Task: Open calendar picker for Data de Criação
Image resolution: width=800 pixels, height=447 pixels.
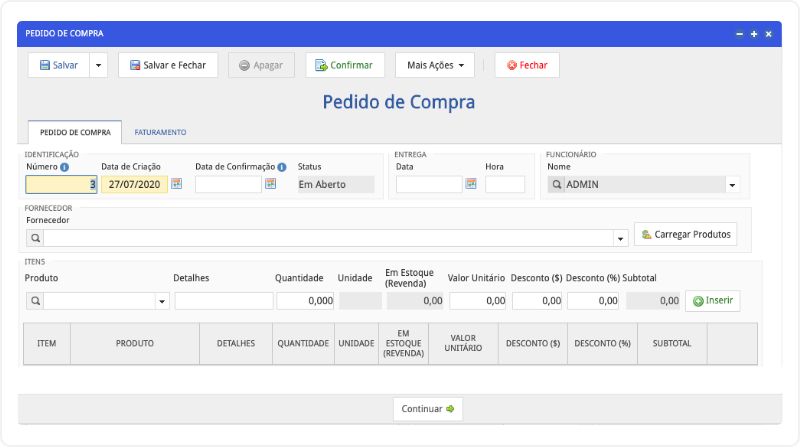Action: click(x=177, y=184)
